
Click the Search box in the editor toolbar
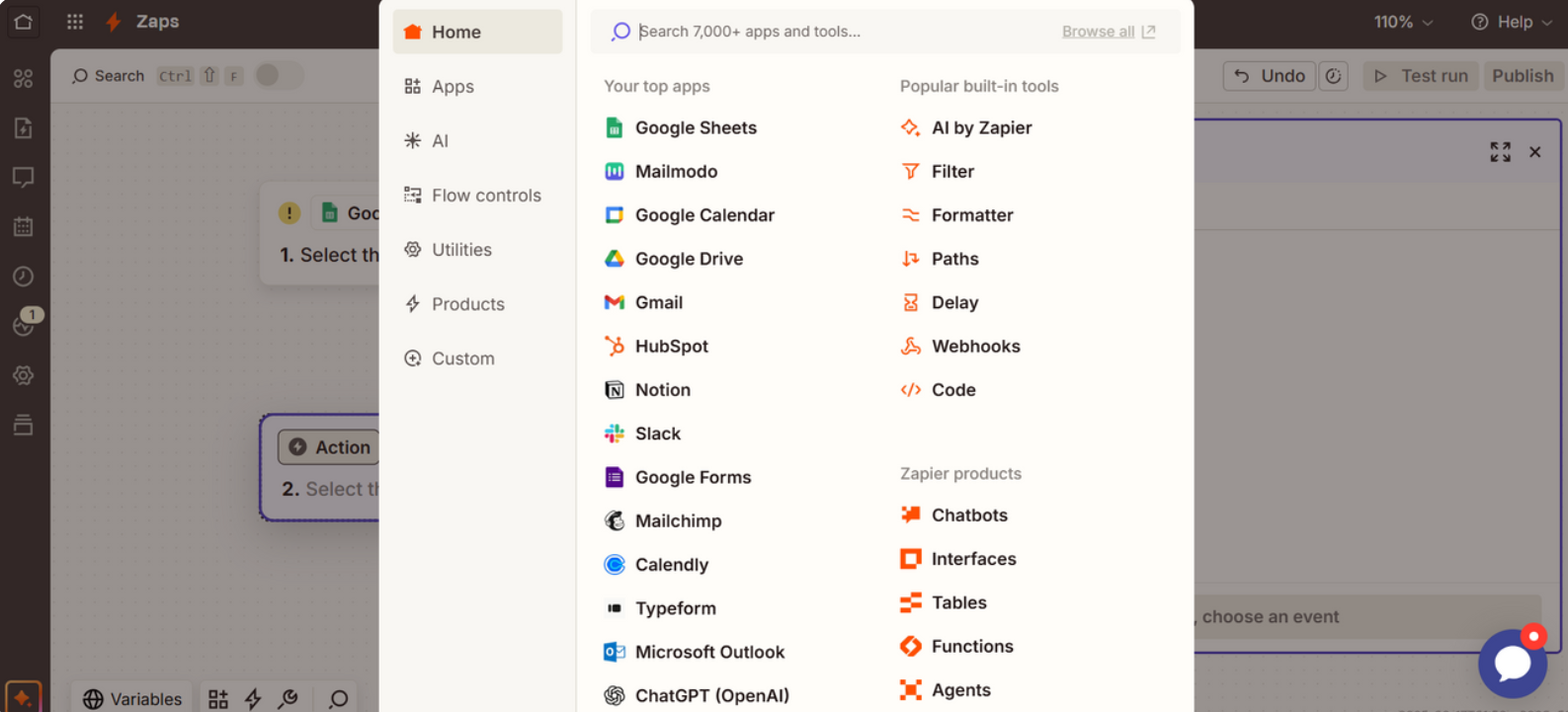109,76
